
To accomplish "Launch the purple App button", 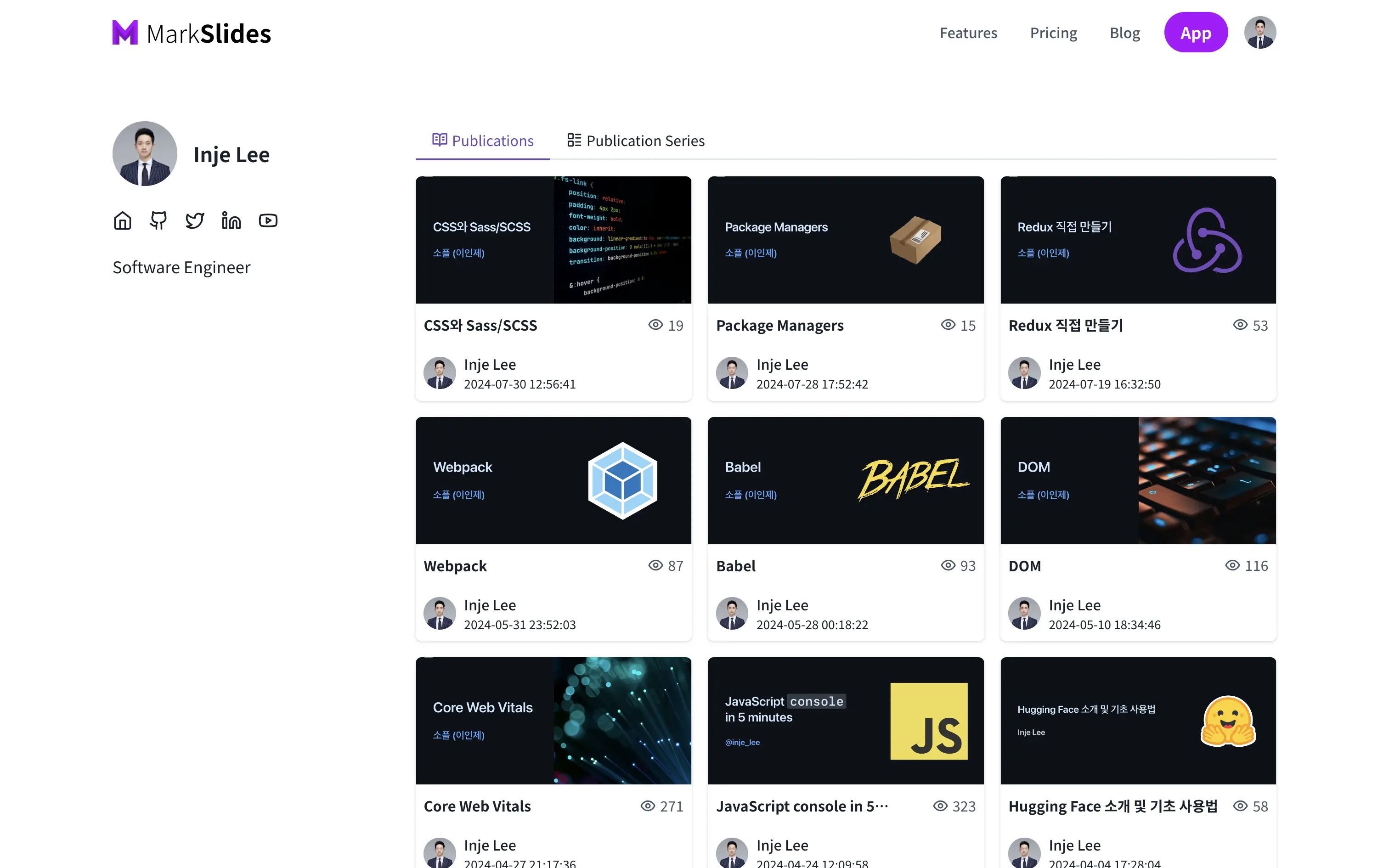I will point(1196,32).
